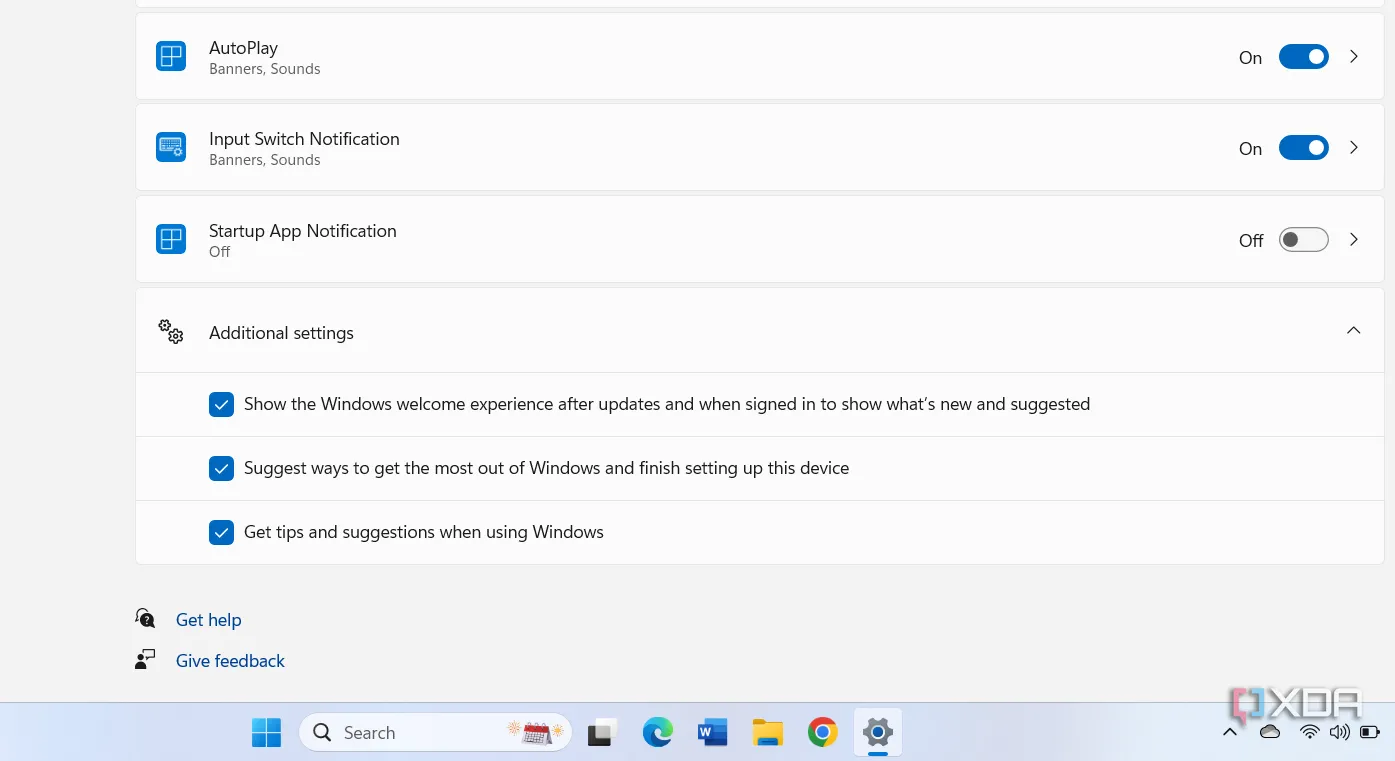Turn off AutoPlay notifications toggle

point(1304,57)
